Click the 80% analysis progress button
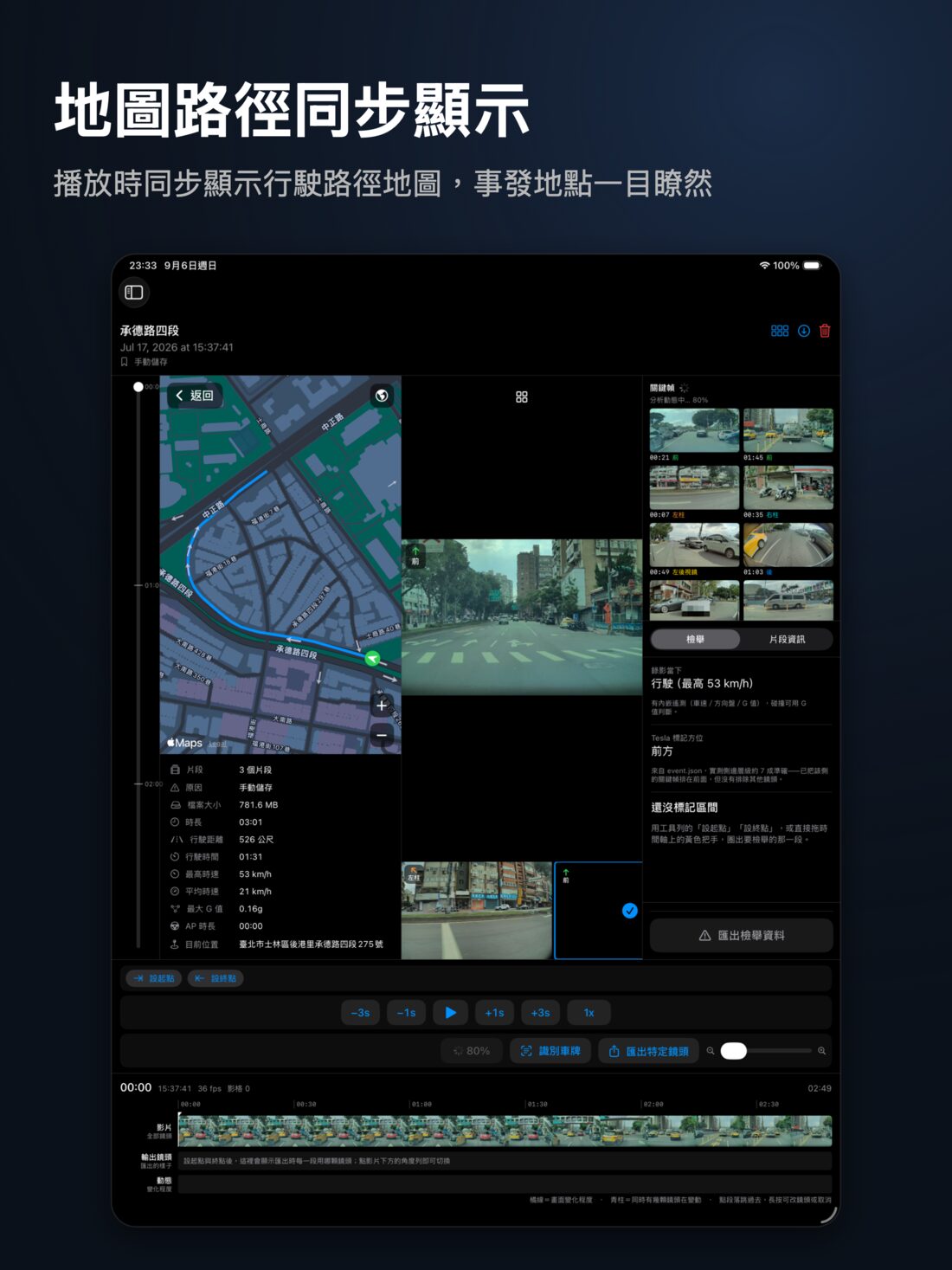Image resolution: width=952 pixels, height=1270 pixels. (x=472, y=1051)
